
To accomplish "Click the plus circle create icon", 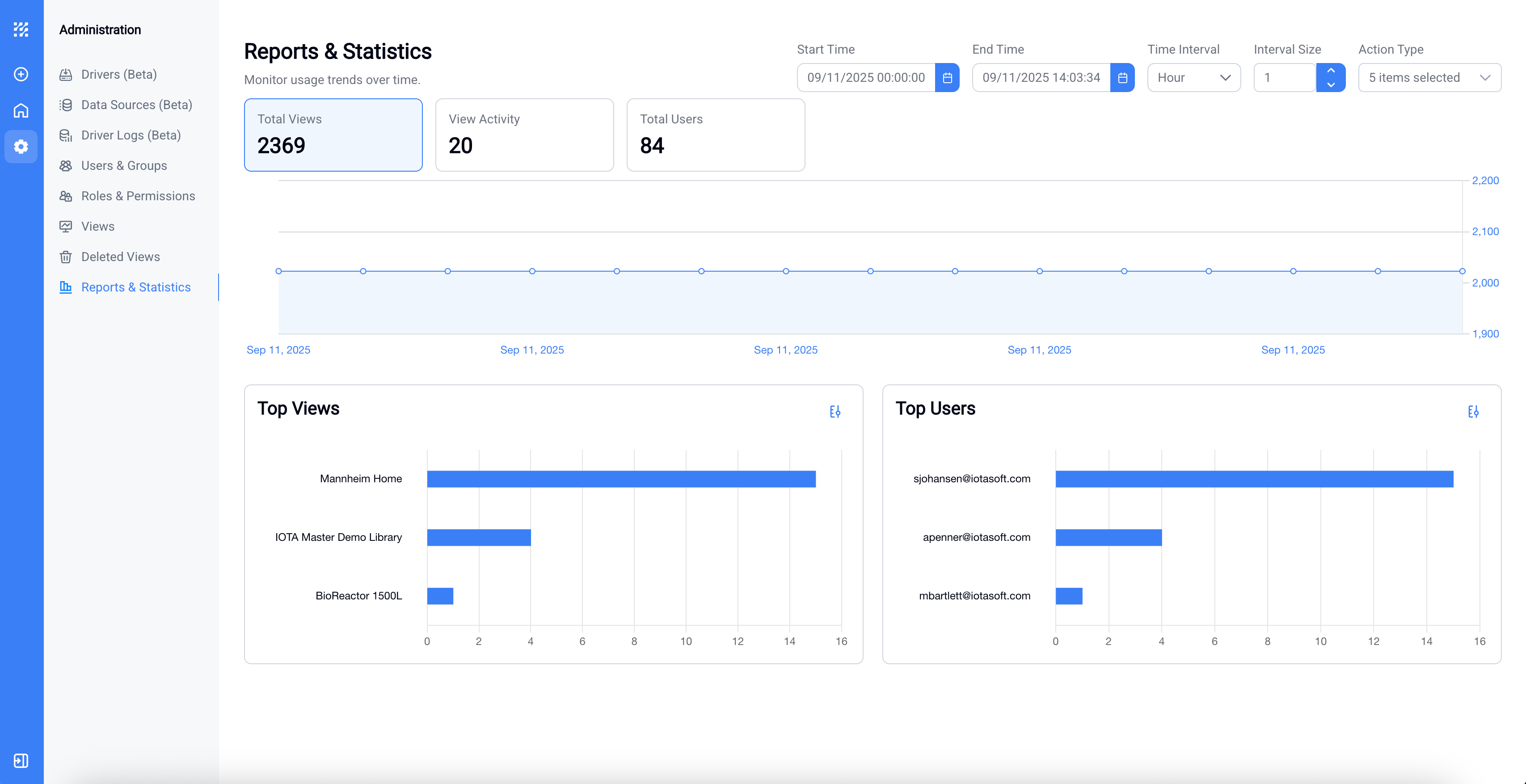I will tap(21, 74).
